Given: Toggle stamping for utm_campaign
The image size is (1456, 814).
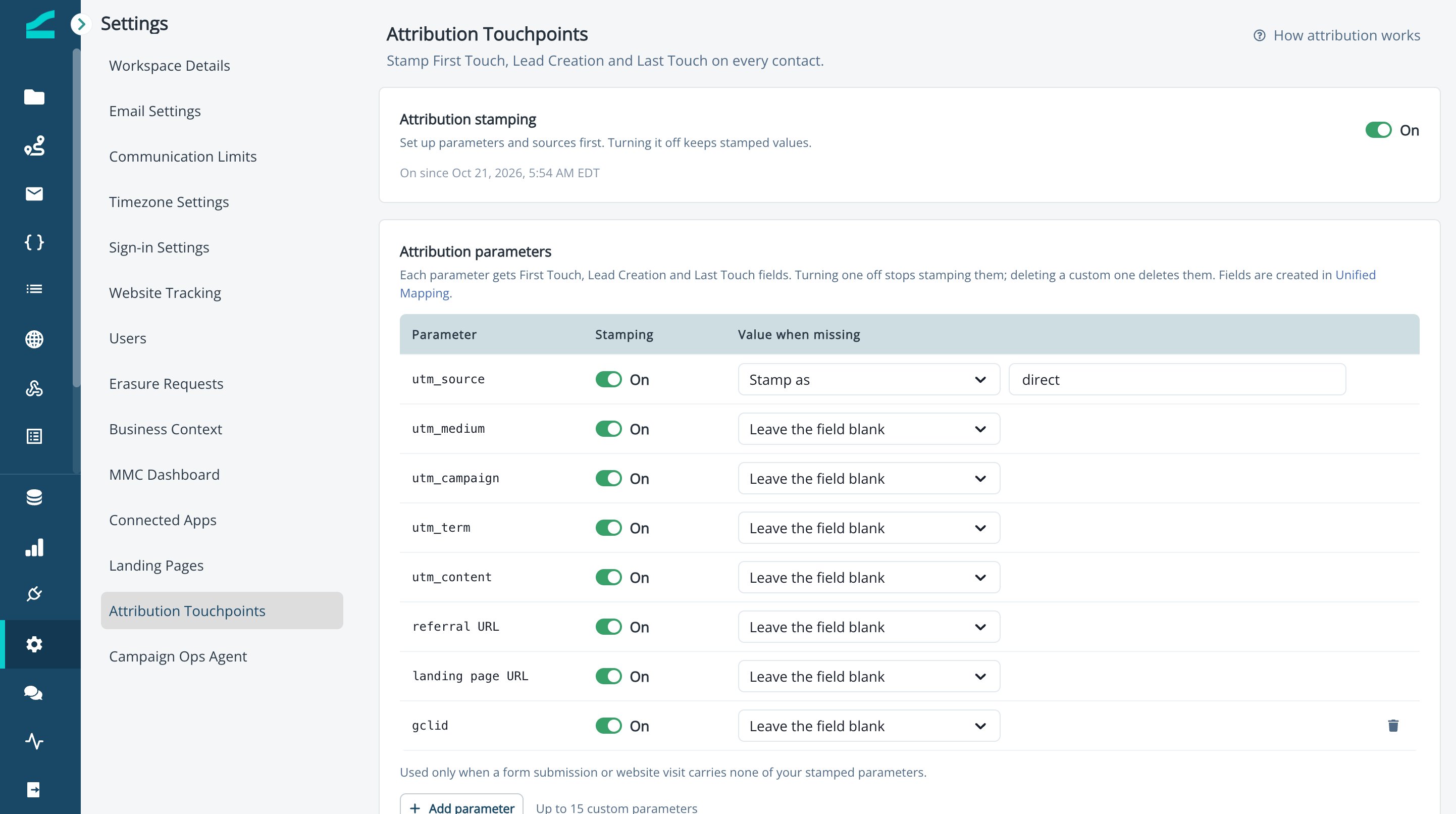Looking at the screenshot, I should (609, 478).
